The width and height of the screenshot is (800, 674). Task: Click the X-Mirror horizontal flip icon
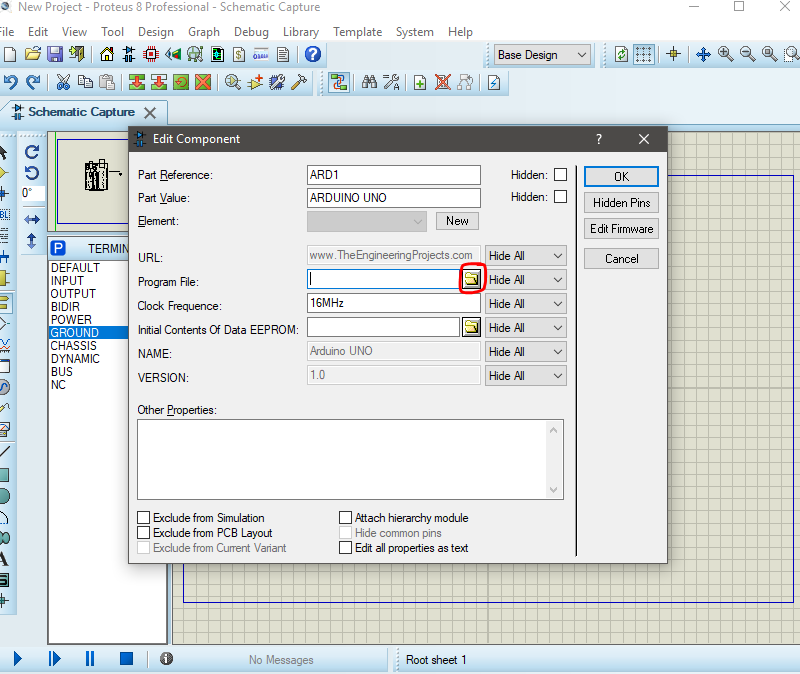32,219
